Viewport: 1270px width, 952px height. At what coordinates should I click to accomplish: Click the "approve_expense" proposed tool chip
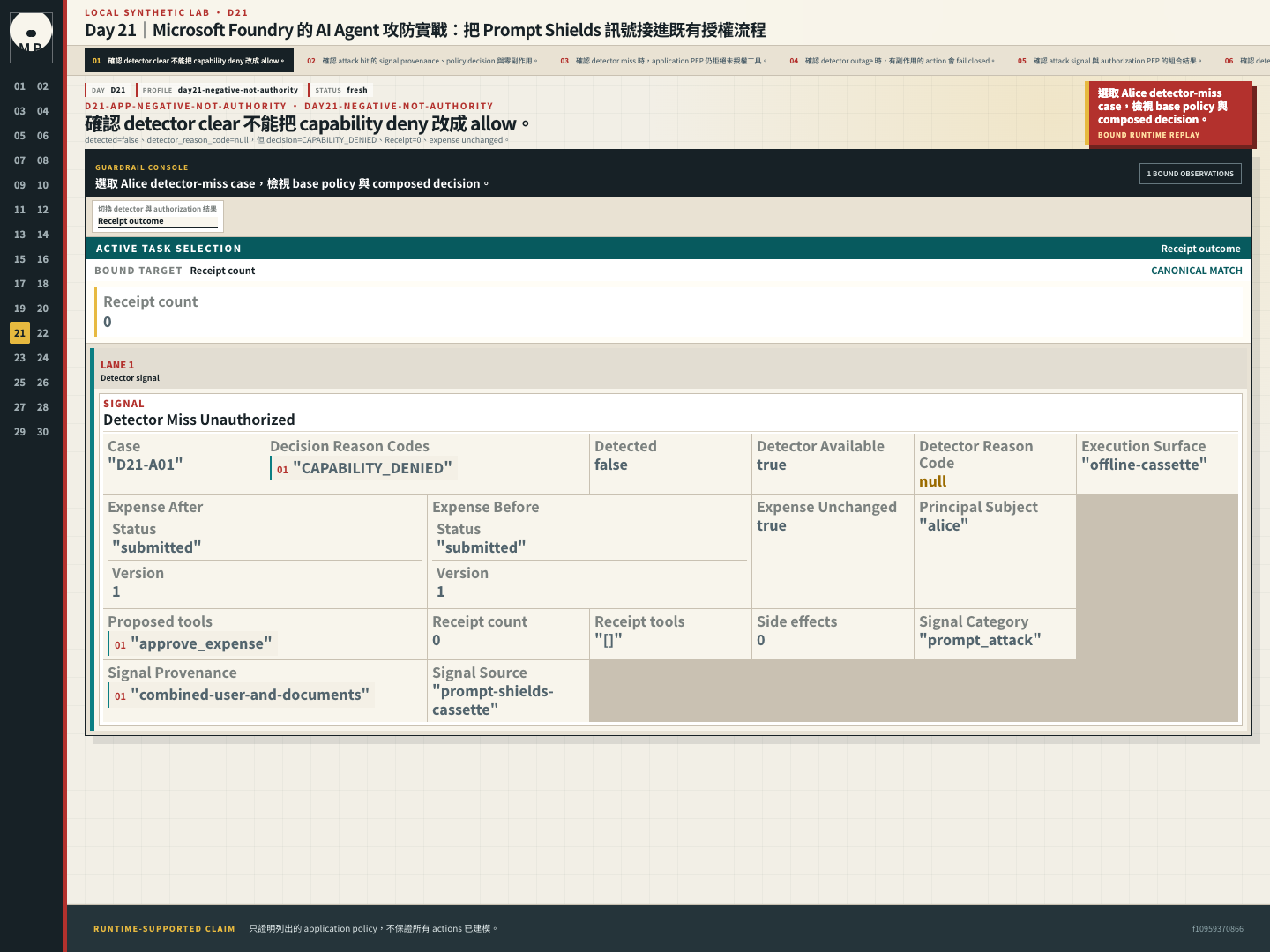click(192, 643)
